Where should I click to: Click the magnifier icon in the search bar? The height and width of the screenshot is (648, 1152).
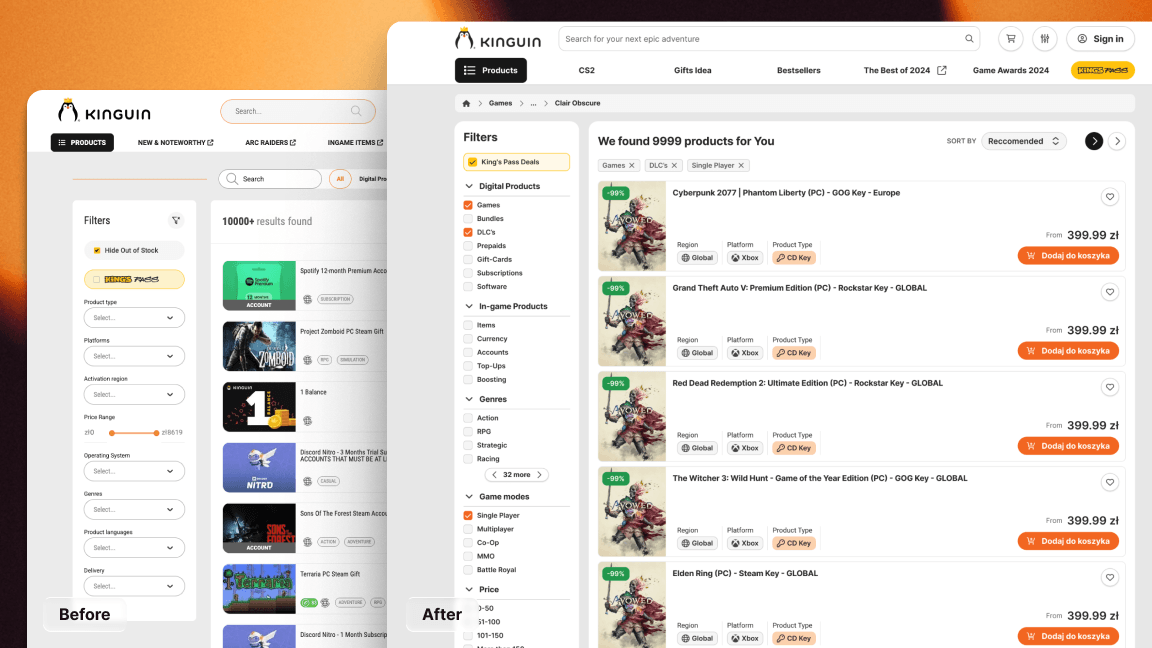click(x=969, y=38)
